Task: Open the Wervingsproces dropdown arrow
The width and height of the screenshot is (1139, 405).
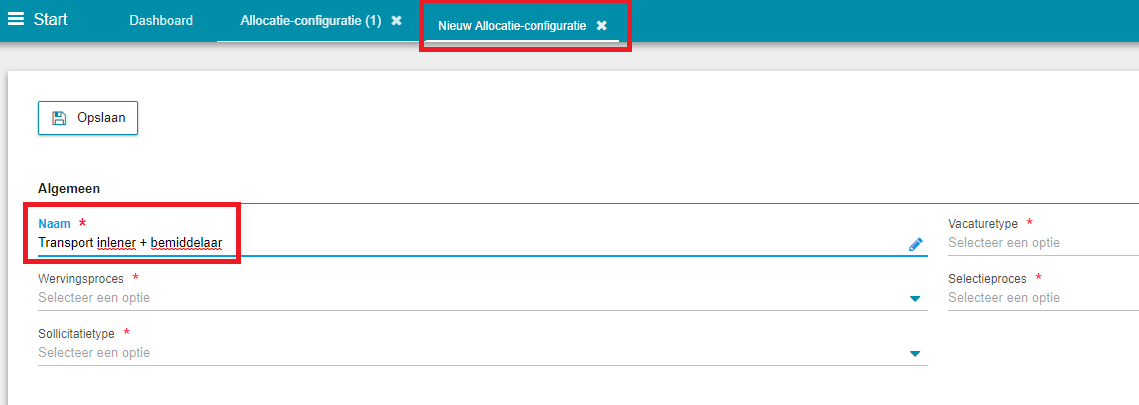Action: click(x=915, y=299)
